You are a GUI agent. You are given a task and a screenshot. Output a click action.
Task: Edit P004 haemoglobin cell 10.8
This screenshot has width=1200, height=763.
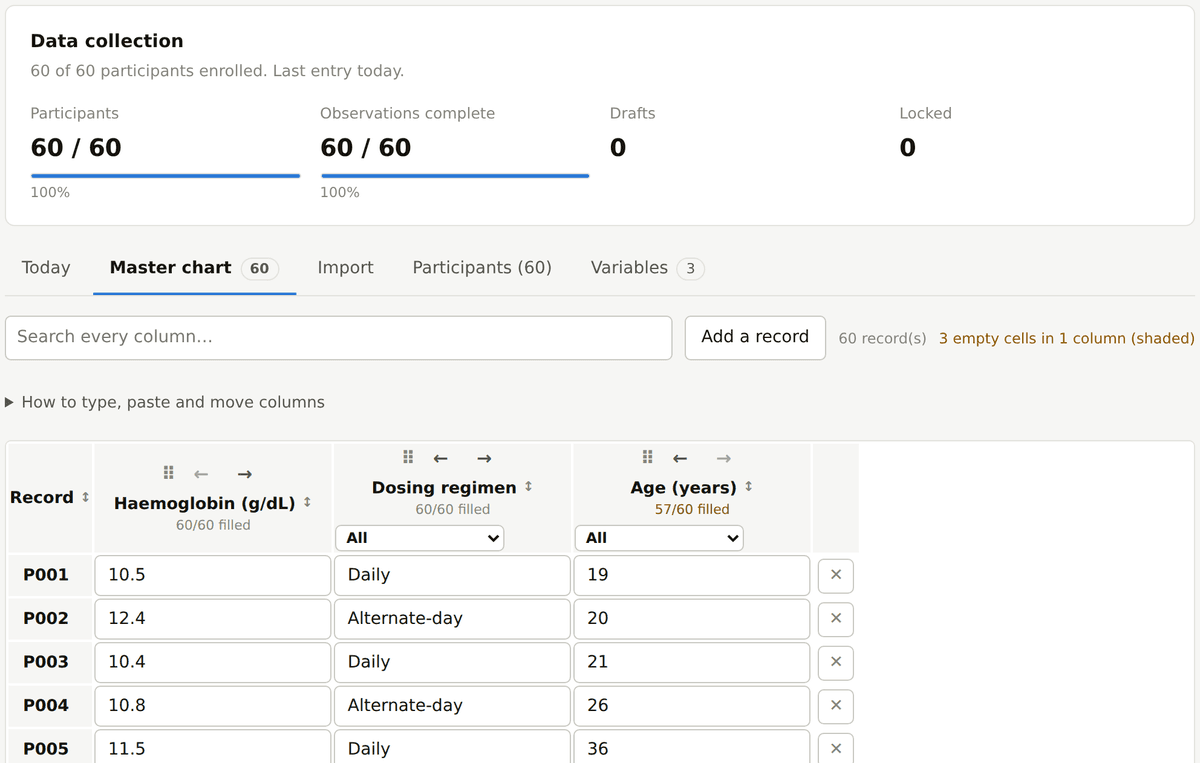213,705
